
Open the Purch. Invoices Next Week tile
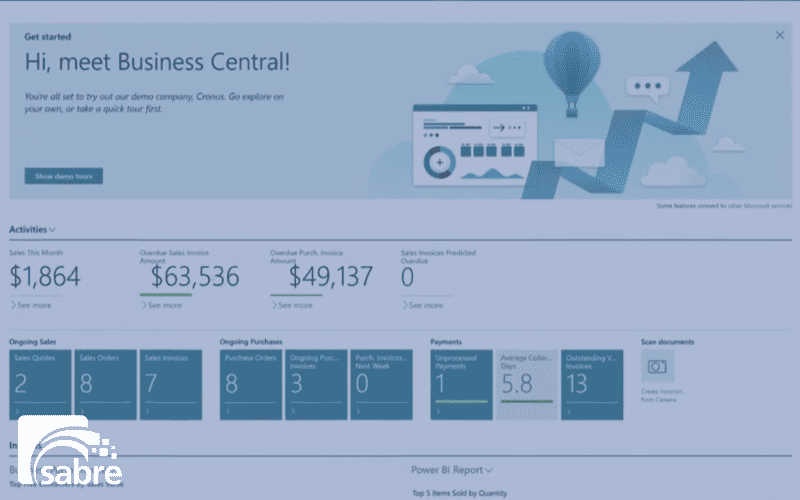[x=382, y=385]
